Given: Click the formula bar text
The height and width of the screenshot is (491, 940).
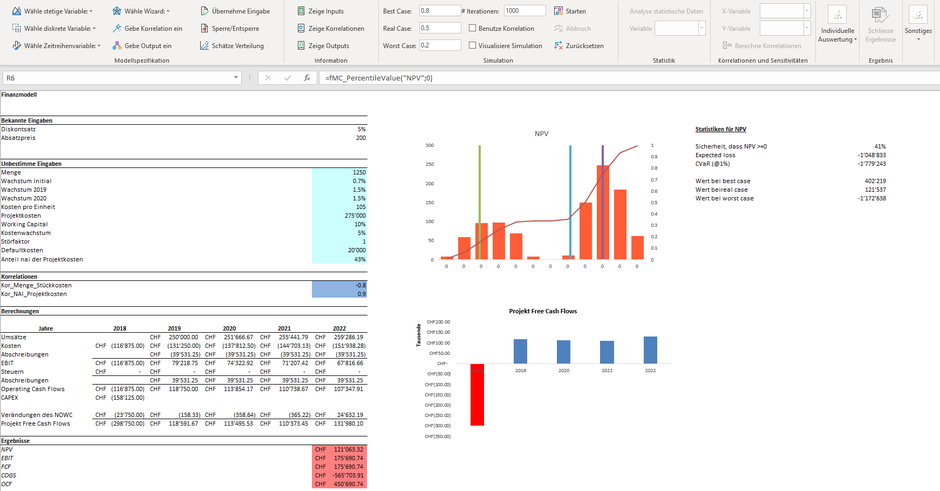Looking at the screenshot, I should click(378, 78).
